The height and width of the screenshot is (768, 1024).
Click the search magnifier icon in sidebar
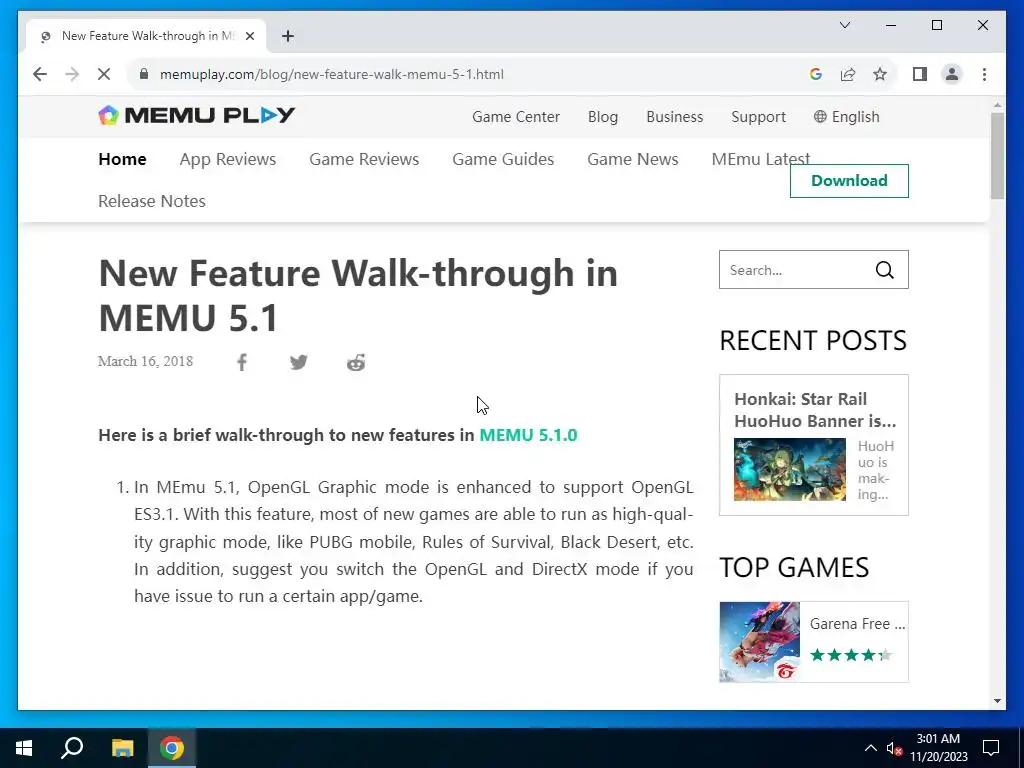click(885, 270)
